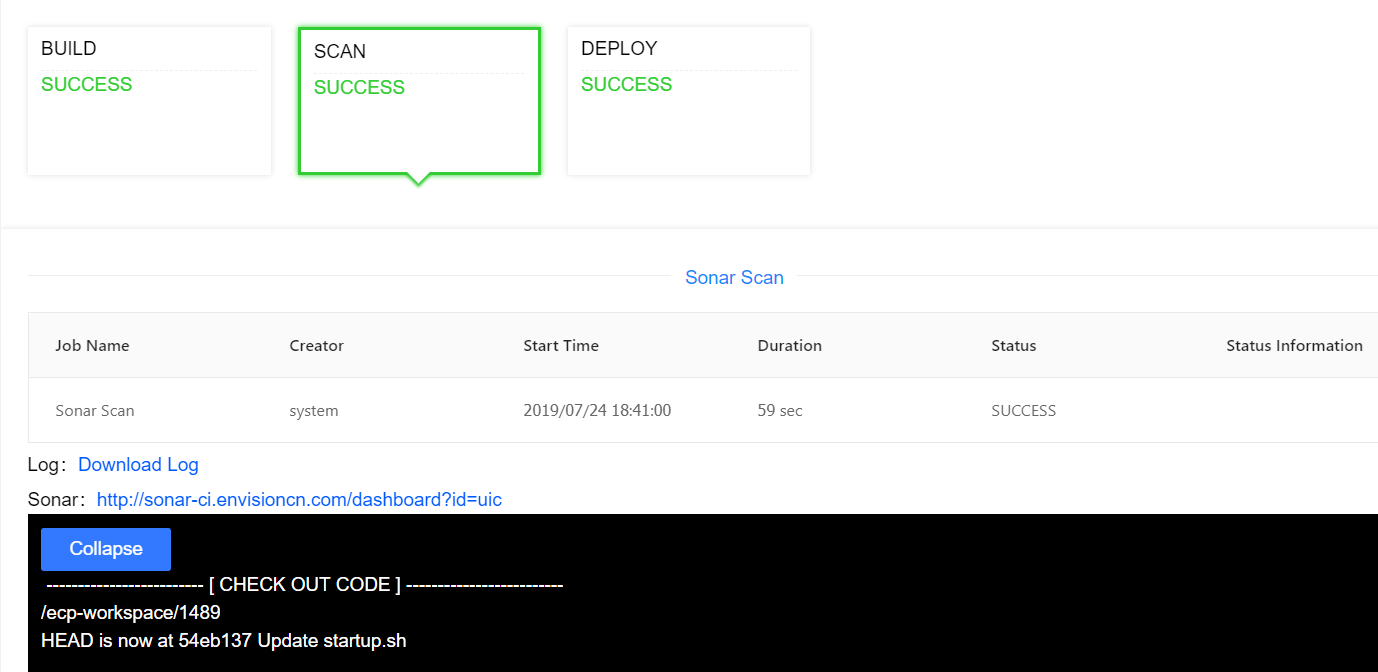
Task: Click the Status column header
Action: [1013, 346]
